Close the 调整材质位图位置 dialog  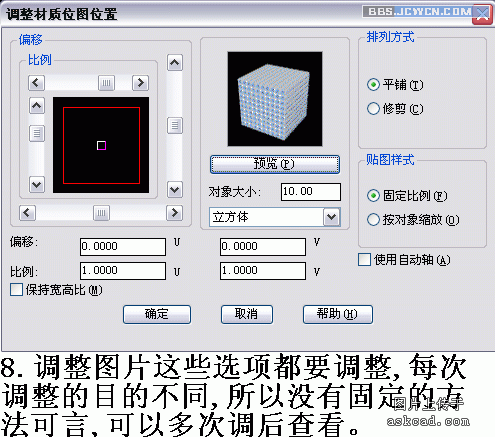pyautogui.click(x=482, y=14)
